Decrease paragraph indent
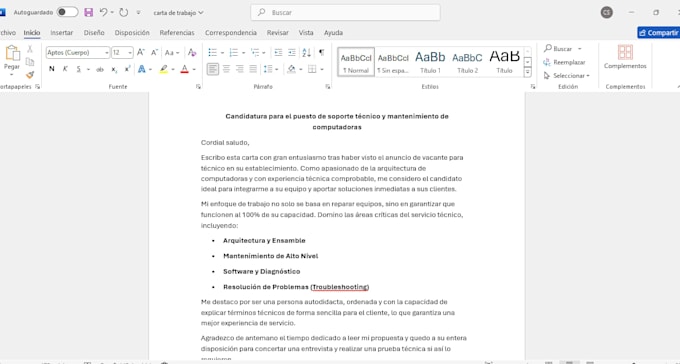The width and height of the screenshot is (680, 364). click(278, 52)
